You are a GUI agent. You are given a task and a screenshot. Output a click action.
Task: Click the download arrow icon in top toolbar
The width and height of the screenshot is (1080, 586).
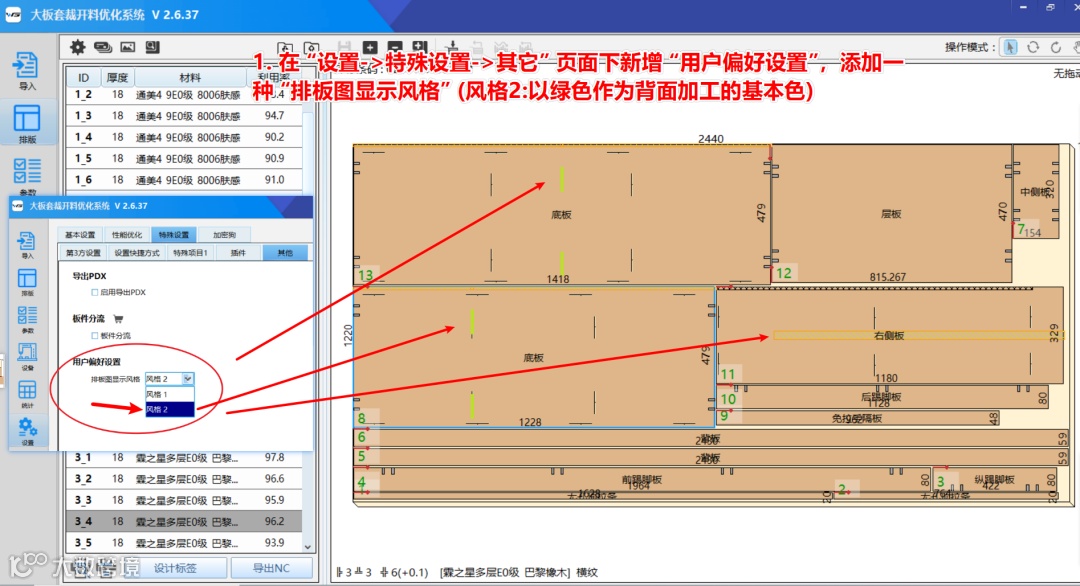[x=452, y=47]
